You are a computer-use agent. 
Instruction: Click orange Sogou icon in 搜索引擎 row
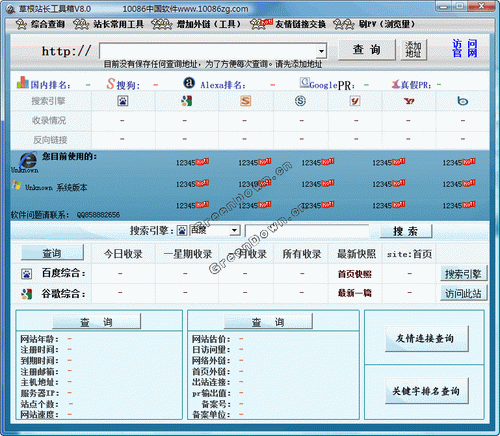[x=246, y=101]
